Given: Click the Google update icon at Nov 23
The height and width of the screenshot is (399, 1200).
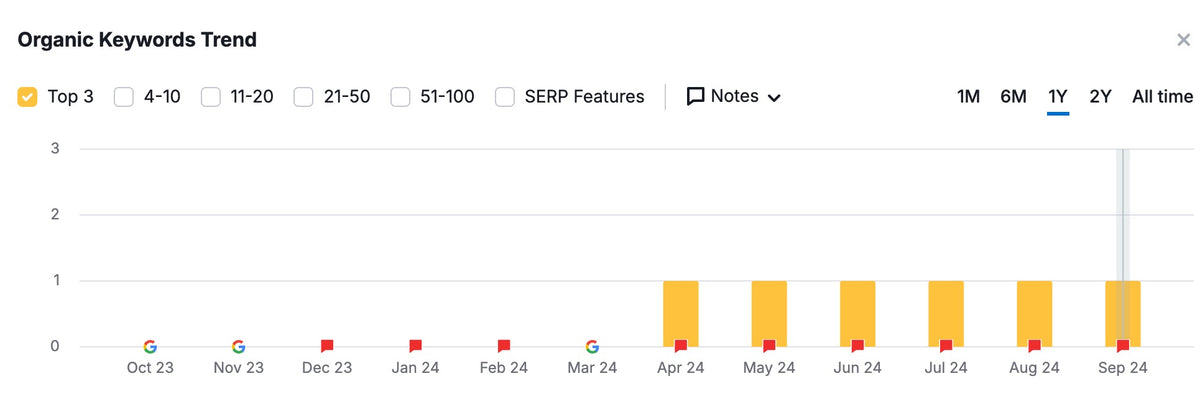Looking at the screenshot, I should [x=238, y=347].
